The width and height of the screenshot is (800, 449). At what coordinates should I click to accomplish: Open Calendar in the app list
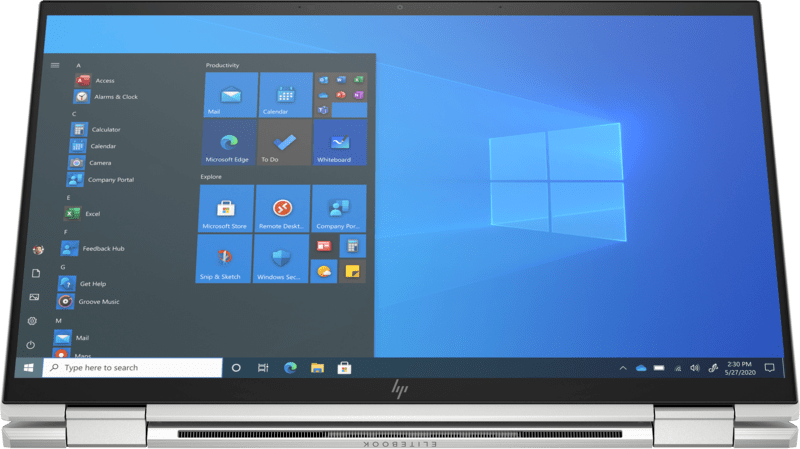click(93, 146)
